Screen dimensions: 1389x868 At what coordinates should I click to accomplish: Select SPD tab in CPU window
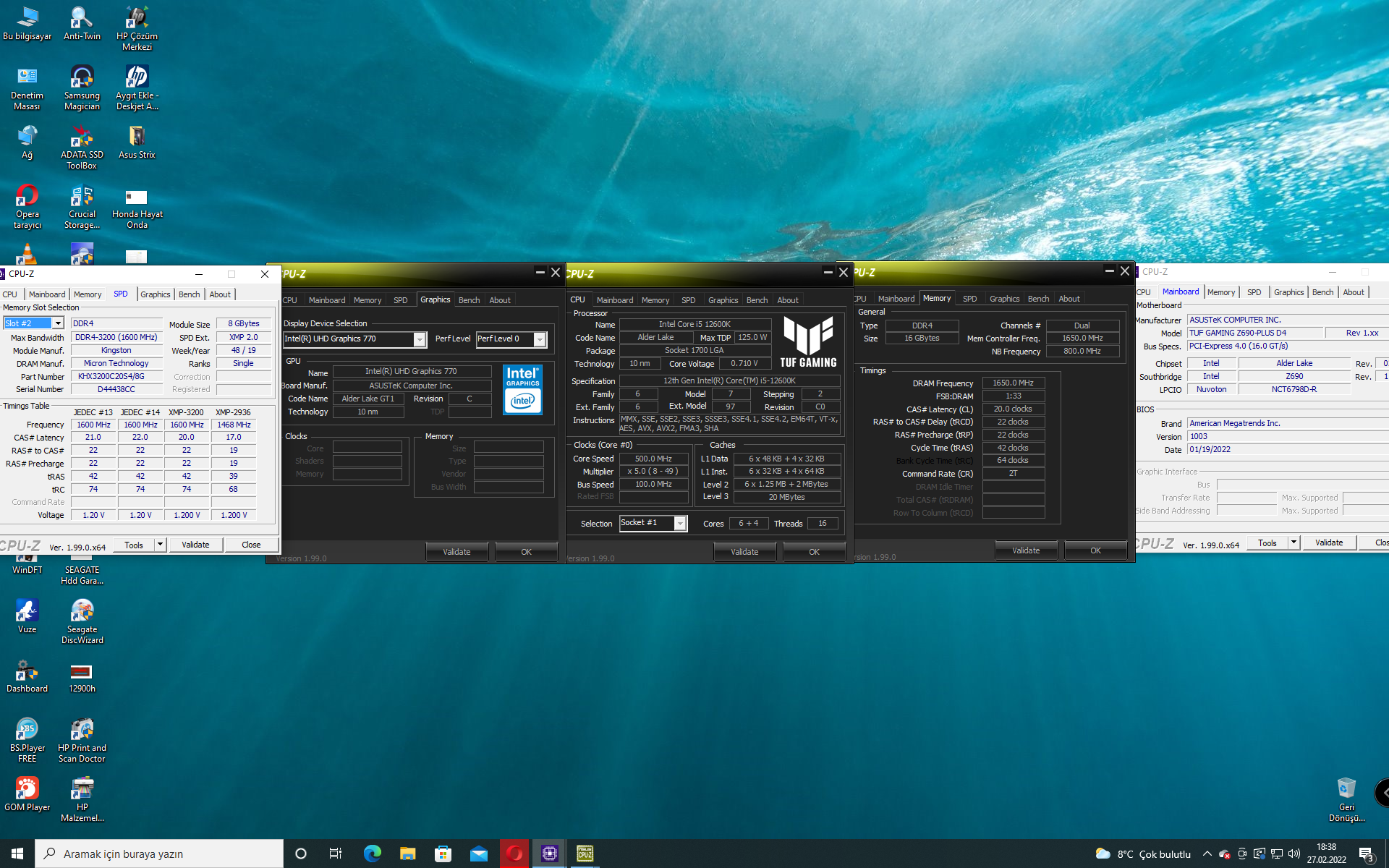(688, 300)
